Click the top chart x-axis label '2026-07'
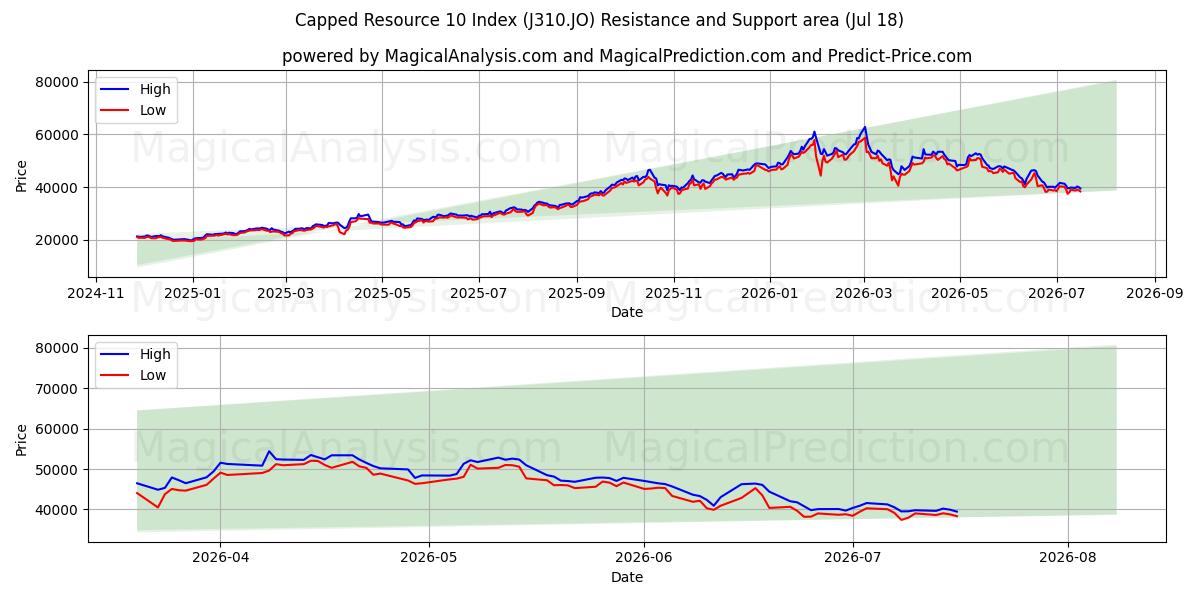1200x600 pixels. [x=1057, y=295]
